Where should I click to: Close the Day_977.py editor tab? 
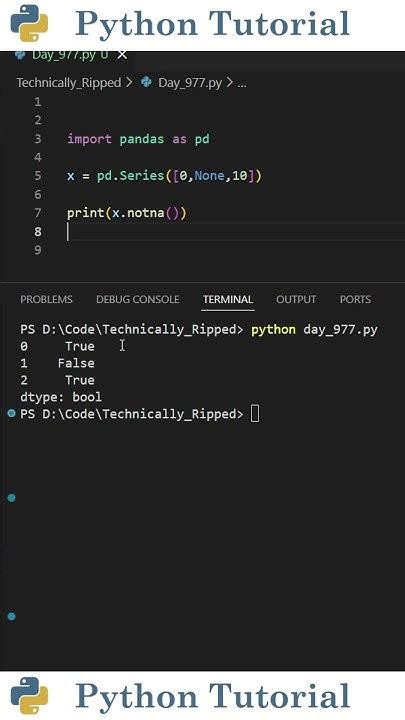click(122, 55)
